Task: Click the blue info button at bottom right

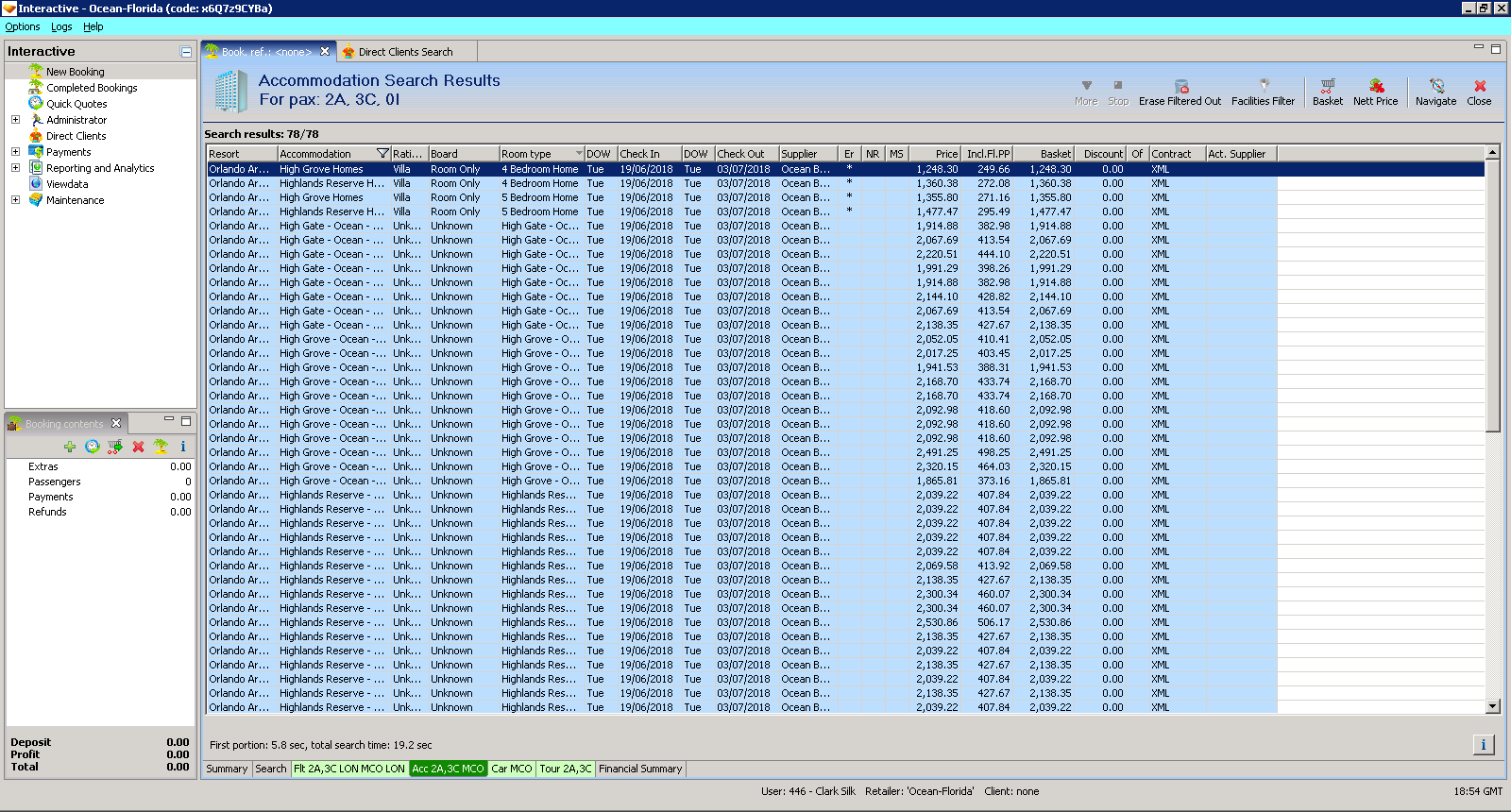Action: click(1483, 745)
